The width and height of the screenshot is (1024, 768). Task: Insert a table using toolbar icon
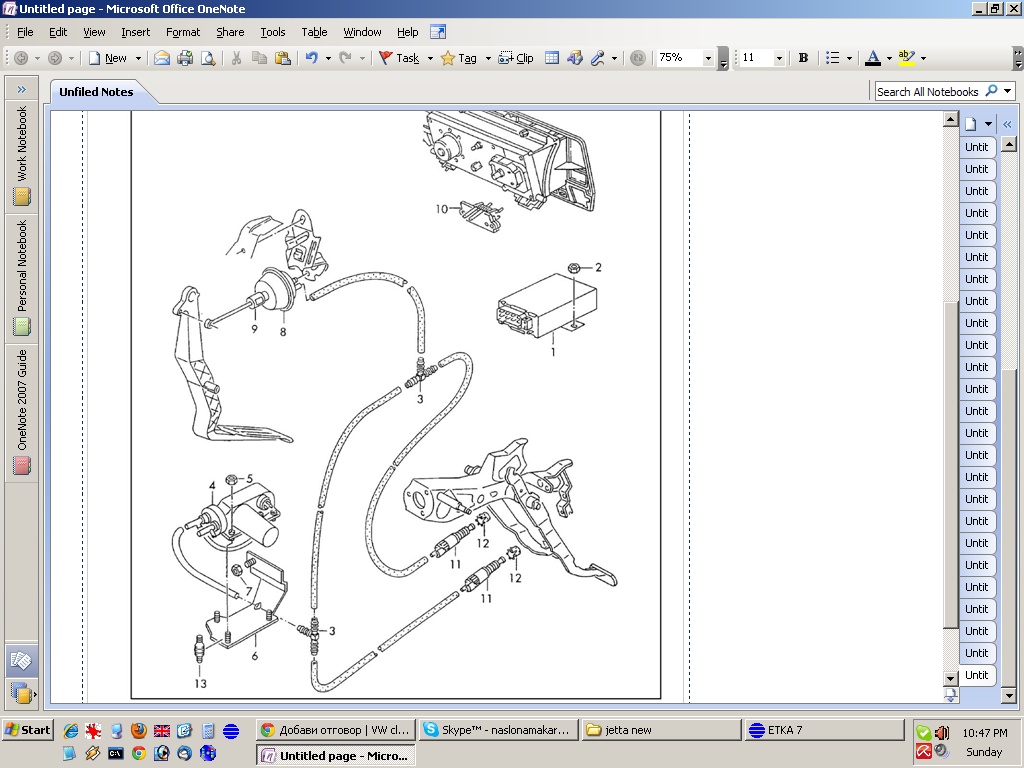pos(551,58)
